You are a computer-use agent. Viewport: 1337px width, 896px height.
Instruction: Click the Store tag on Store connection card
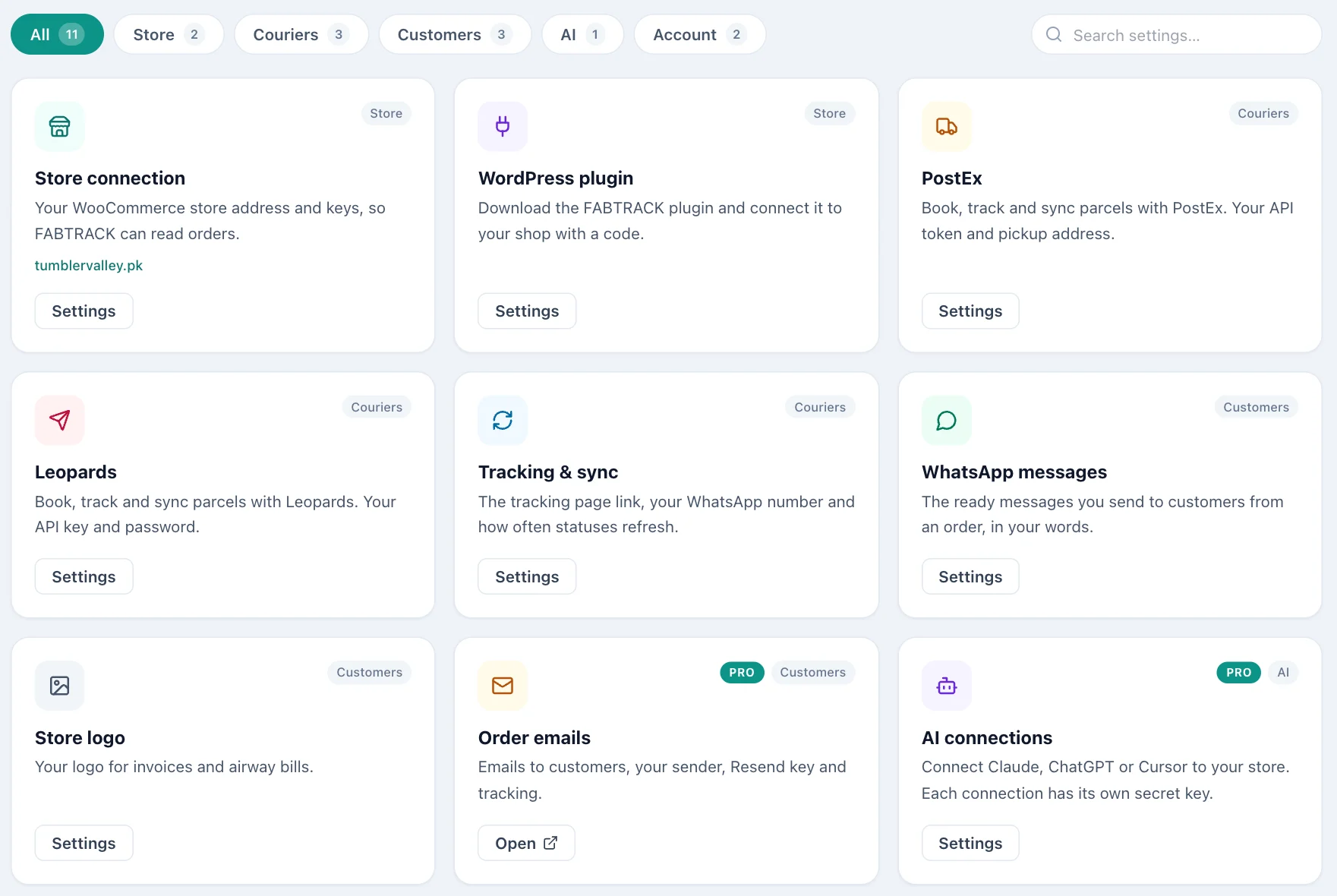click(386, 113)
